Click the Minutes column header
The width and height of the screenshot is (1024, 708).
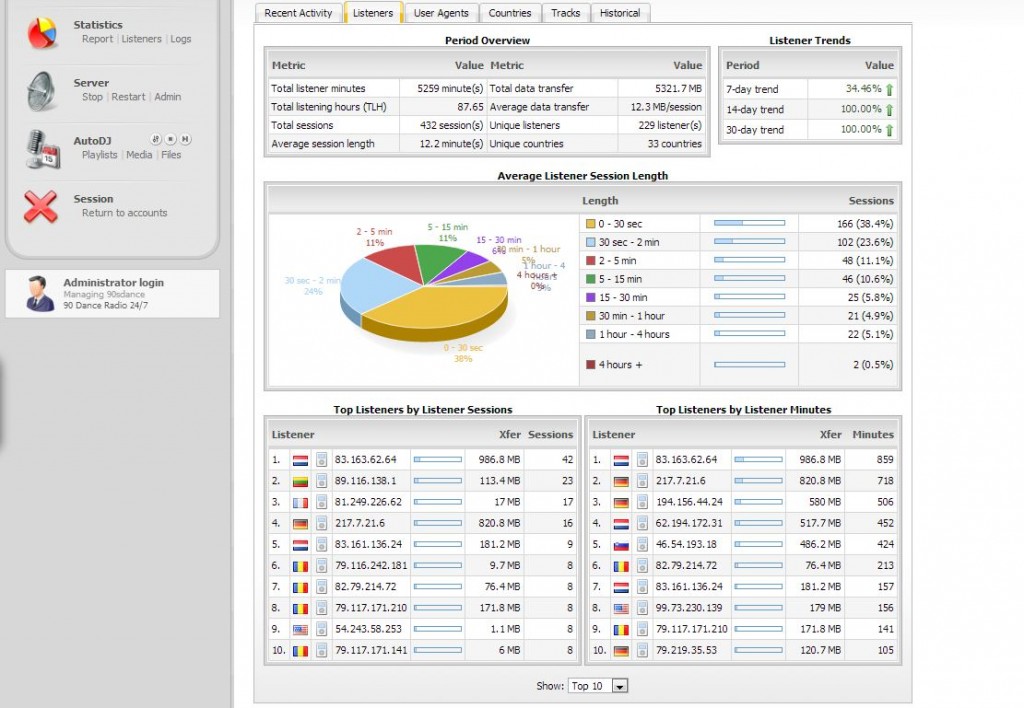[x=872, y=435]
